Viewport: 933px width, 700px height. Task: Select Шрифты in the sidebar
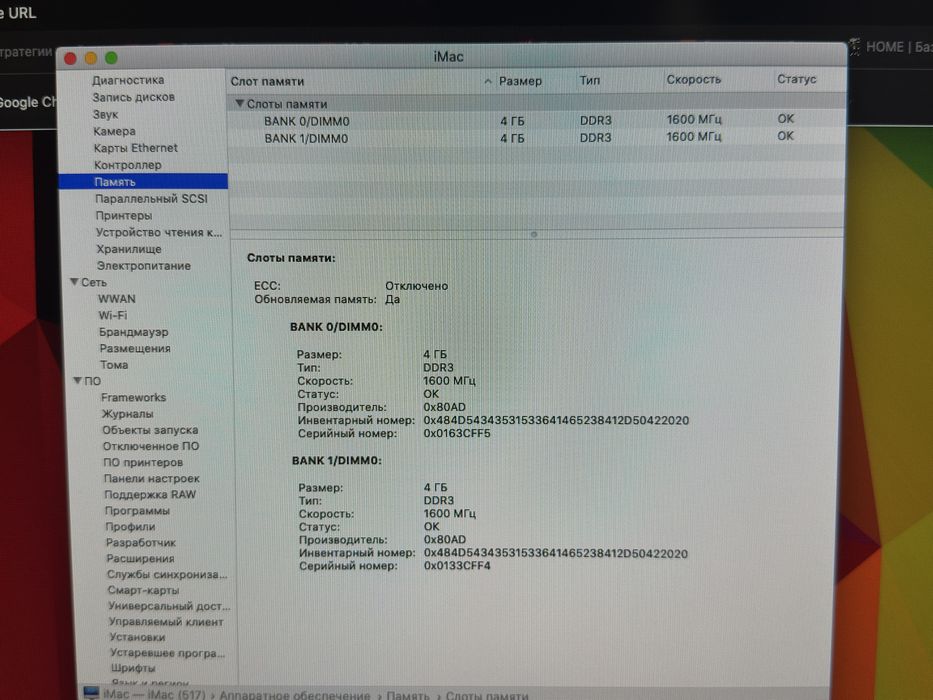[x=133, y=668]
